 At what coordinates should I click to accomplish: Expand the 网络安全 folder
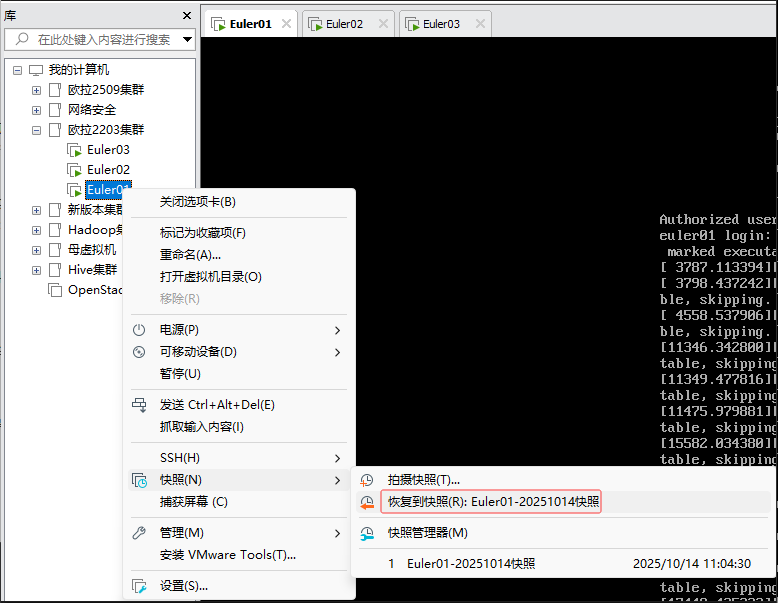click(36, 110)
